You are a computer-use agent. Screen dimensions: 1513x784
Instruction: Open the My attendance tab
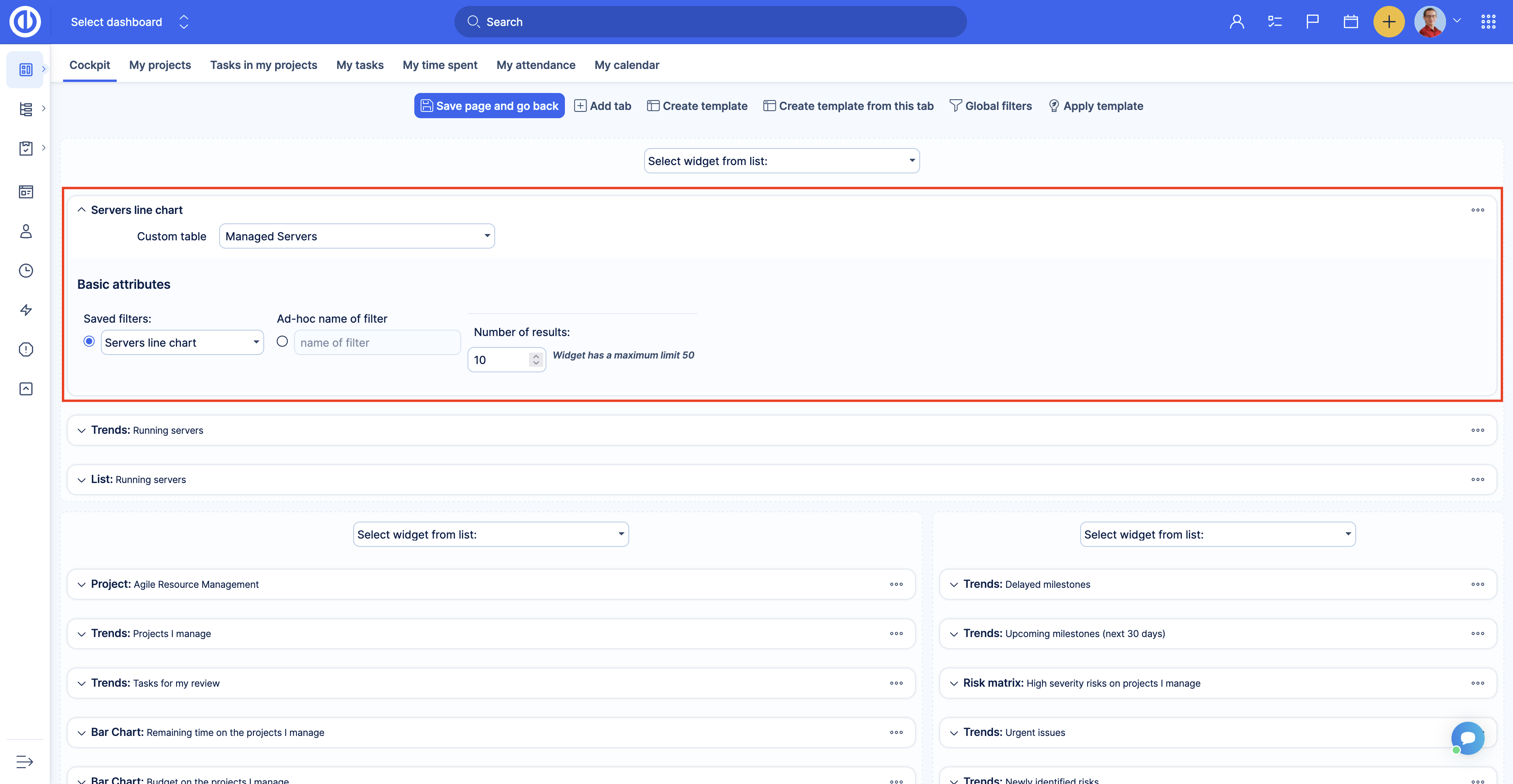[x=536, y=65]
